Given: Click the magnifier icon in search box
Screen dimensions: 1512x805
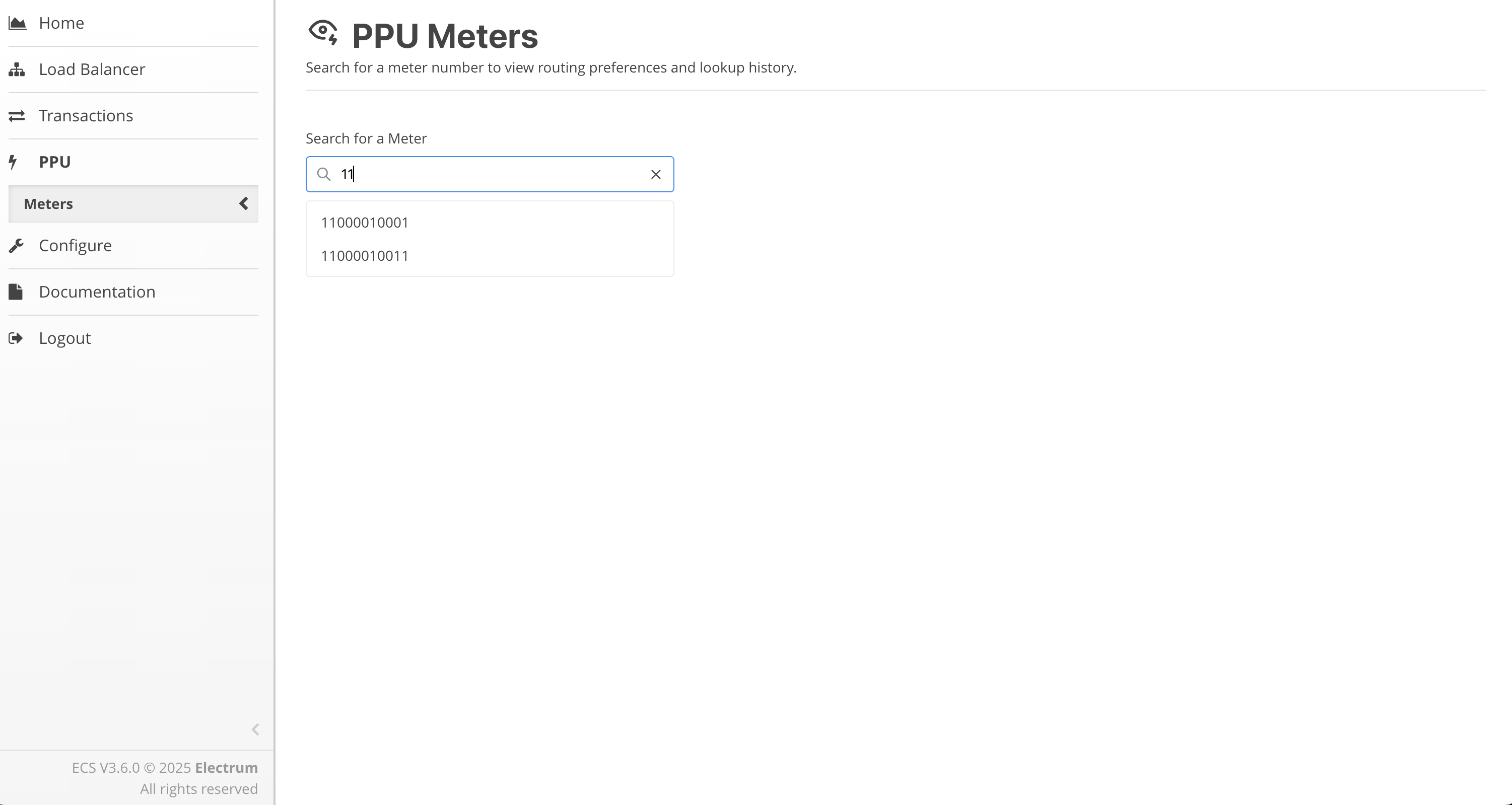Looking at the screenshot, I should coord(323,174).
